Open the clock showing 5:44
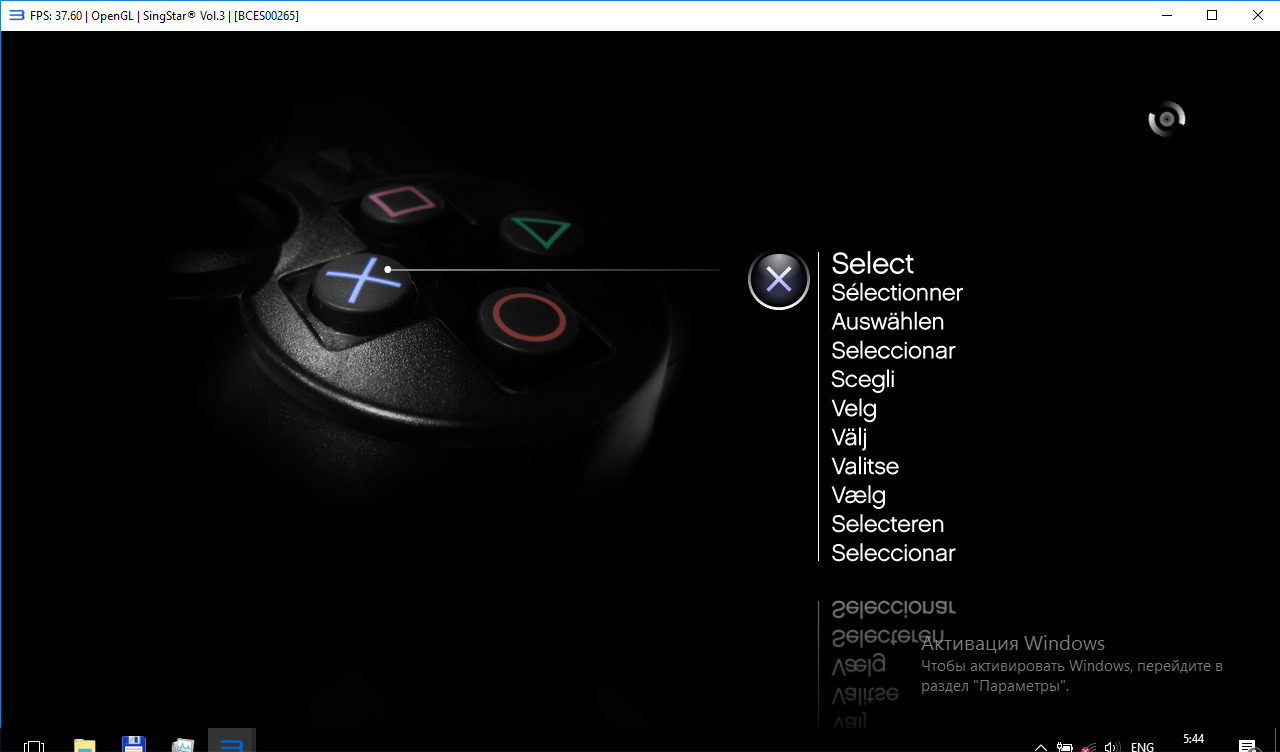 [1193, 740]
